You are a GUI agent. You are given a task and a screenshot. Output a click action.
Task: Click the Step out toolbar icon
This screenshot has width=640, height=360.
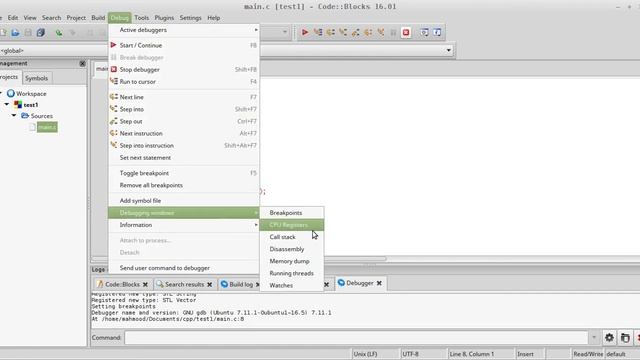click(356, 32)
